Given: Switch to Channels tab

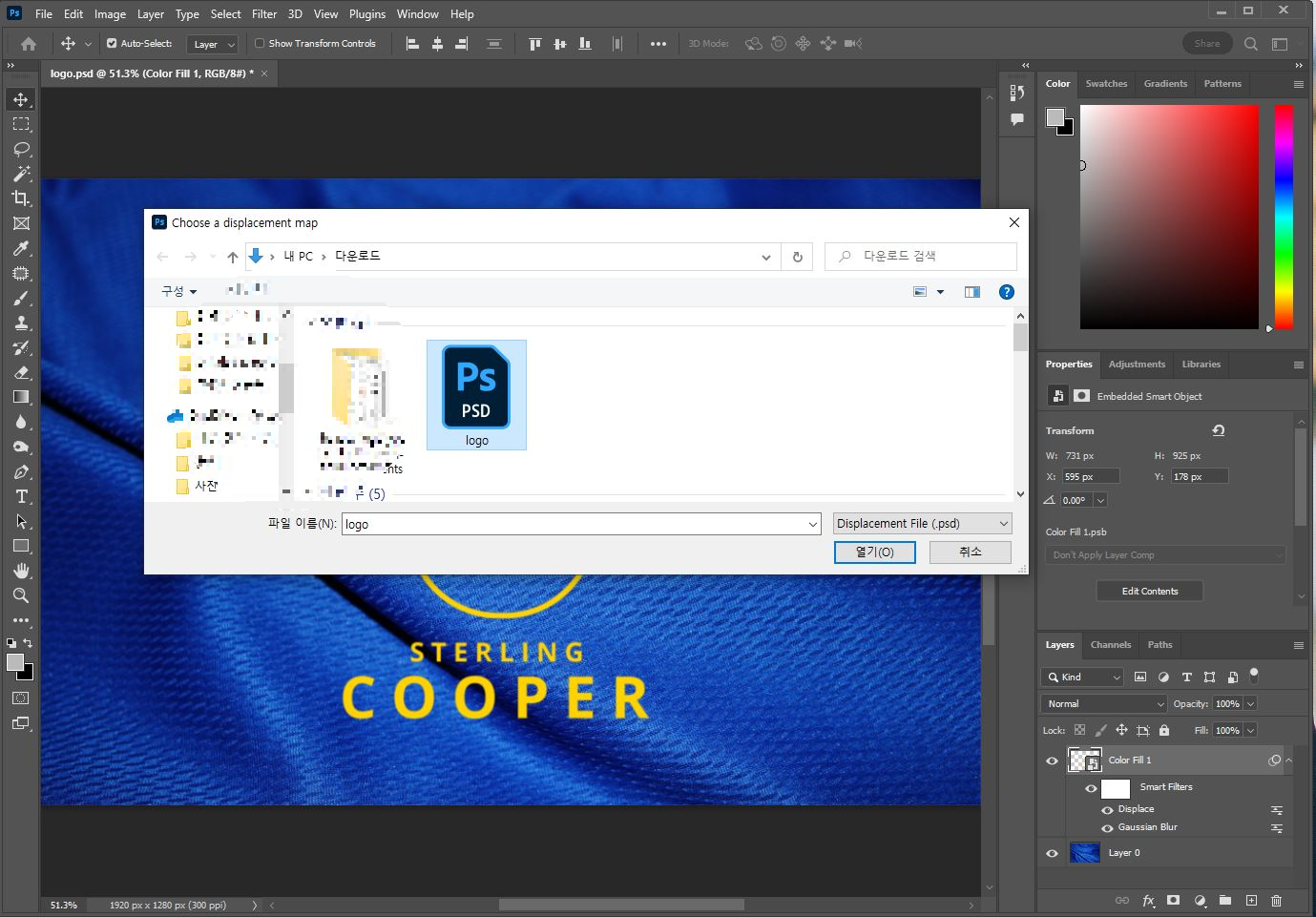Looking at the screenshot, I should point(1111,645).
